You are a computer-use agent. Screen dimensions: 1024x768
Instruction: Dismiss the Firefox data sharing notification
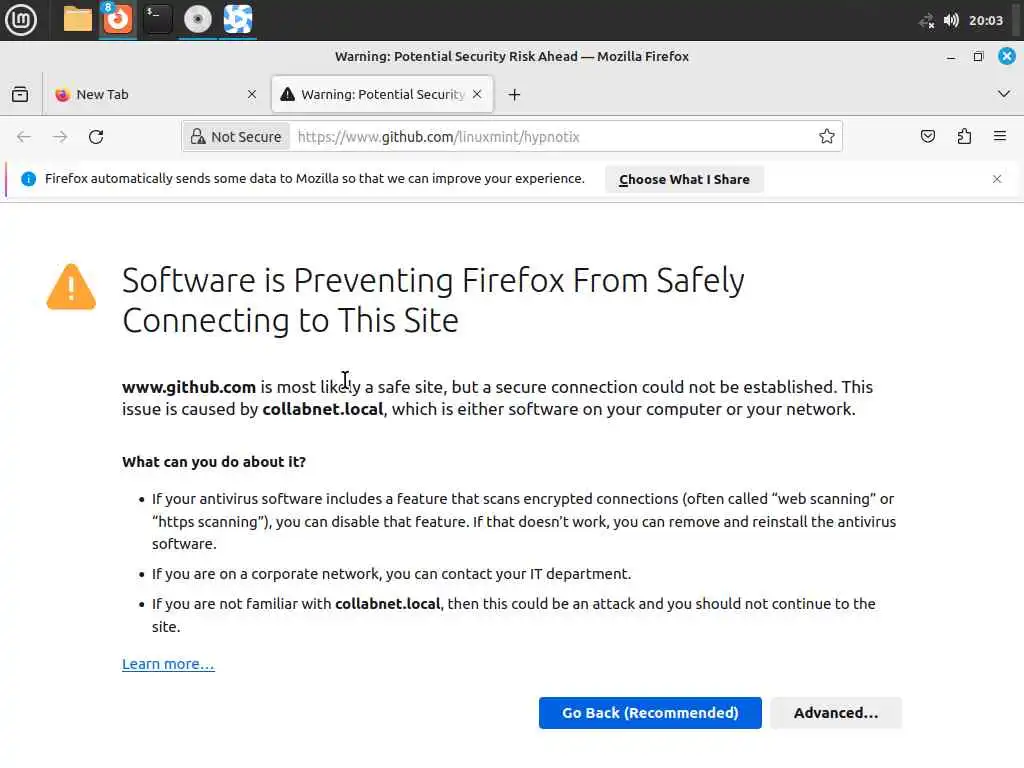click(997, 179)
